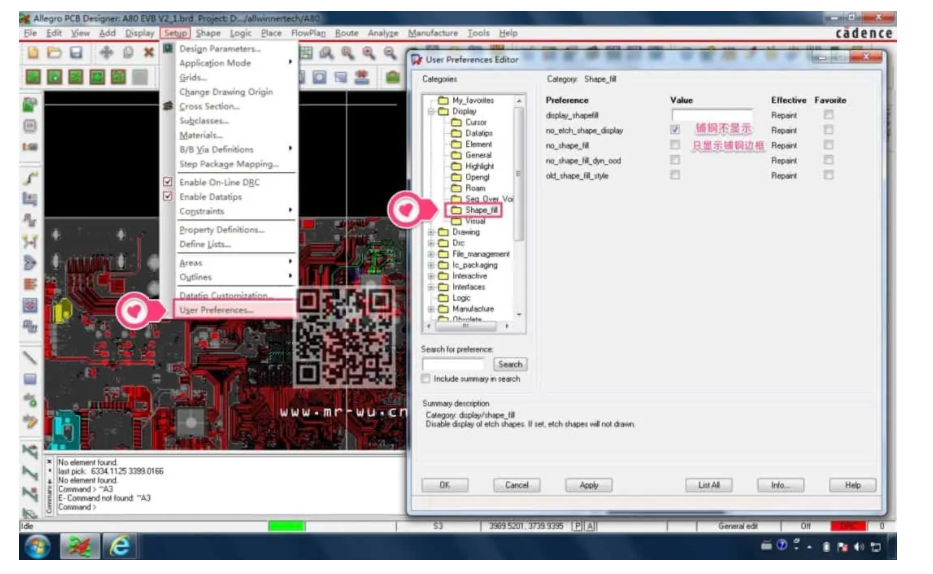Click the Windows Start orb
933x574 pixels.
(37, 546)
